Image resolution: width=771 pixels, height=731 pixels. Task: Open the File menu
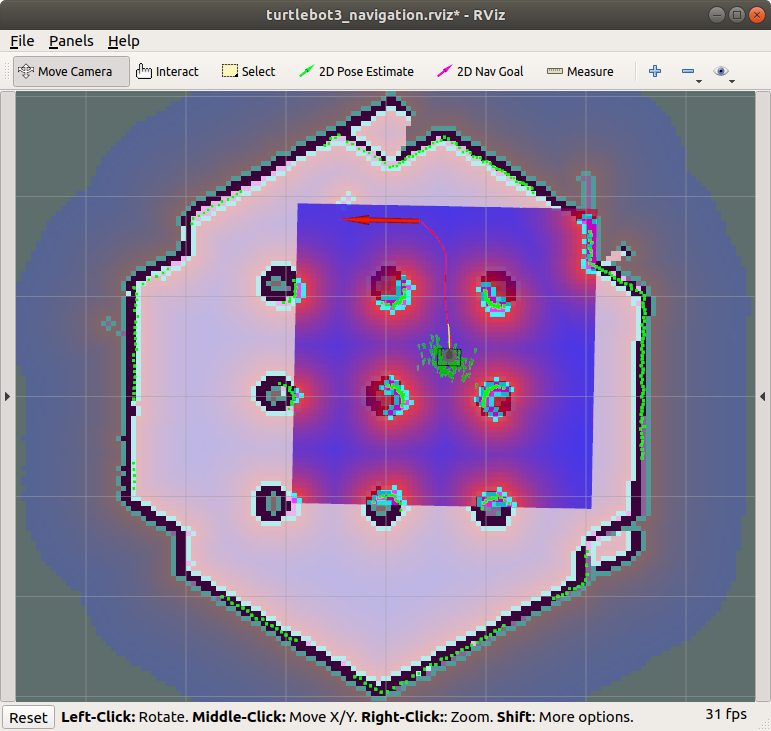point(22,41)
